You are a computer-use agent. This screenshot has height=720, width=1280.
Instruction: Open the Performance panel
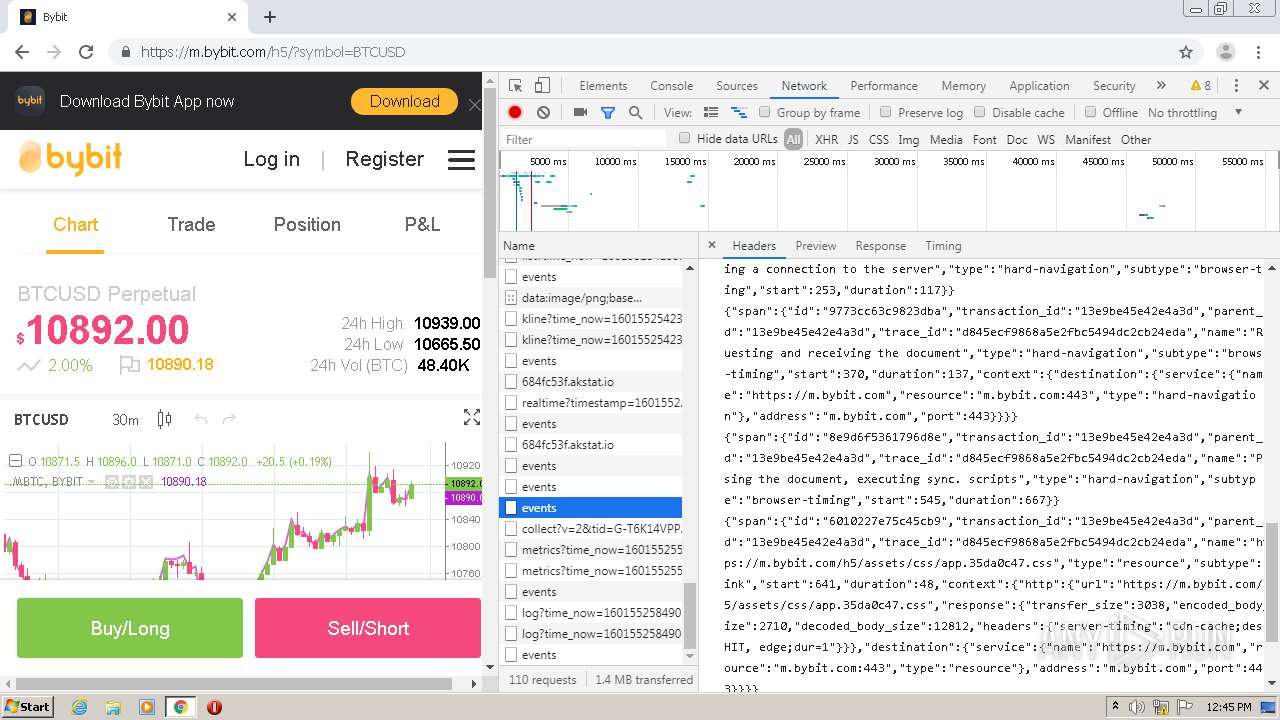(884, 86)
